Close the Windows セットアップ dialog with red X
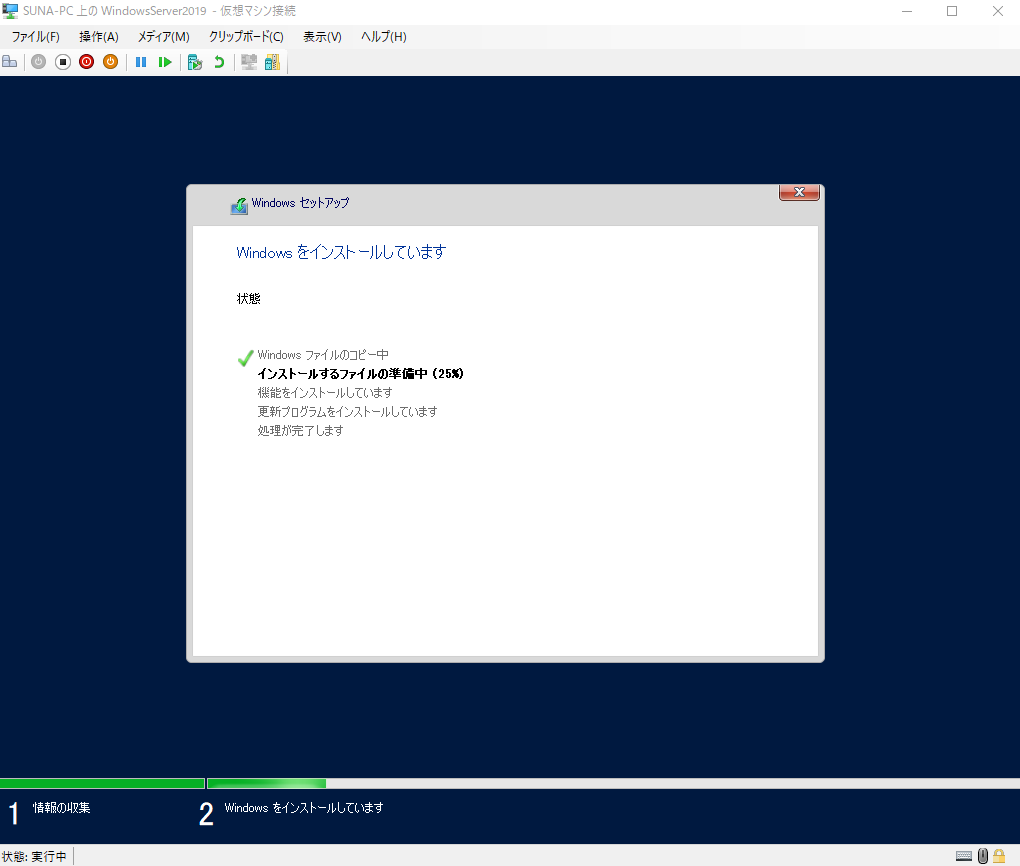The image size is (1020, 866). coord(799,192)
